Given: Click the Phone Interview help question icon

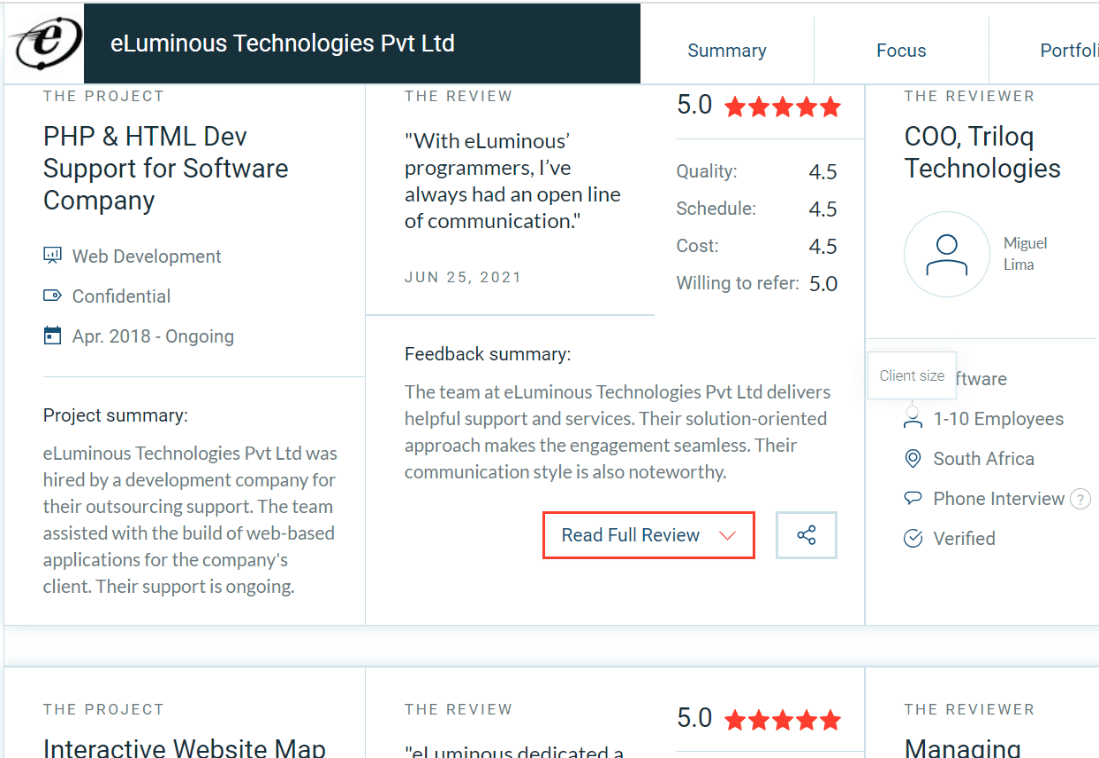Looking at the screenshot, I should pyautogui.click(x=1080, y=499).
